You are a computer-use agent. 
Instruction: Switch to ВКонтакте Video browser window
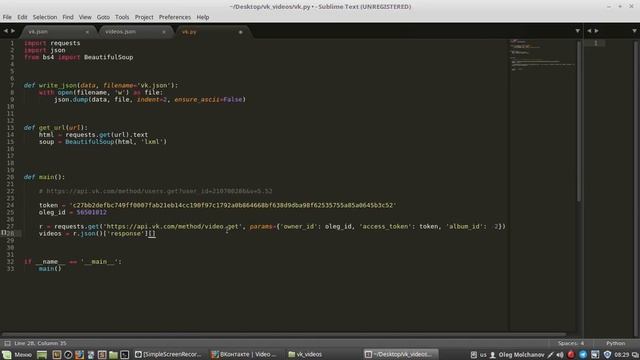[244, 354]
